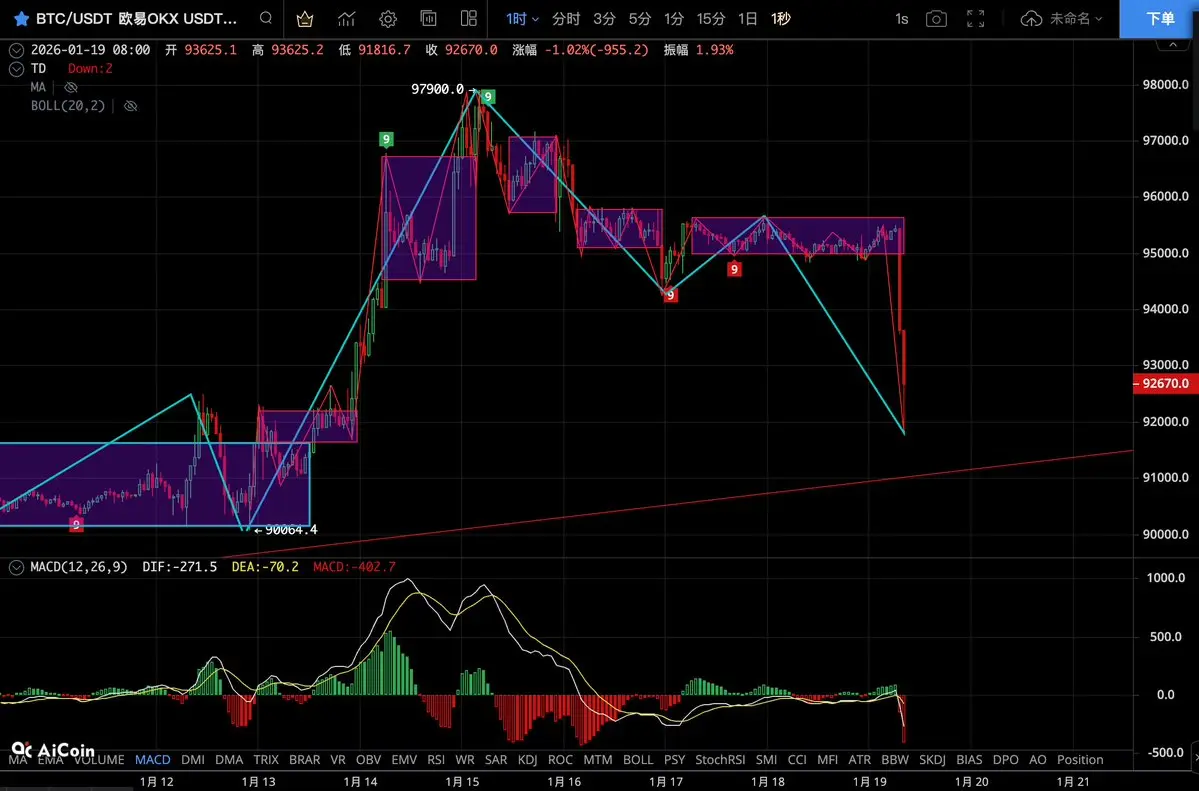Select the PSY indicator tab
The width and height of the screenshot is (1199, 791).
(674, 760)
